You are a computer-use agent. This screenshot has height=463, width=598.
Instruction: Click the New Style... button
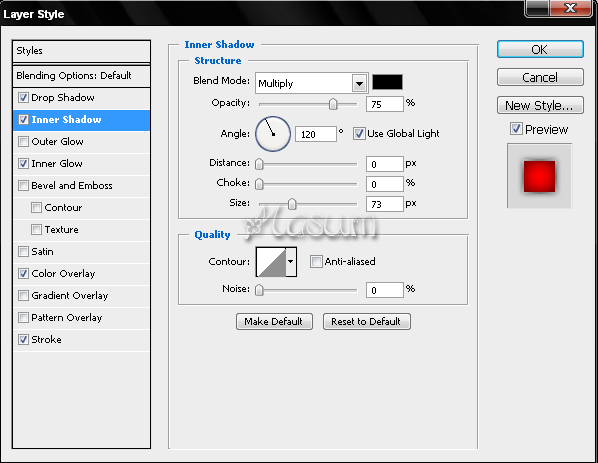pyautogui.click(x=540, y=105)
